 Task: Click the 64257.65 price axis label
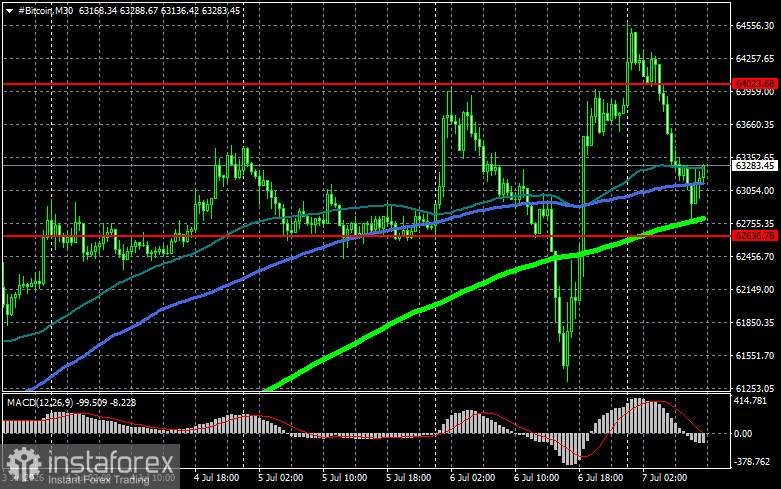tap(755, 59)
